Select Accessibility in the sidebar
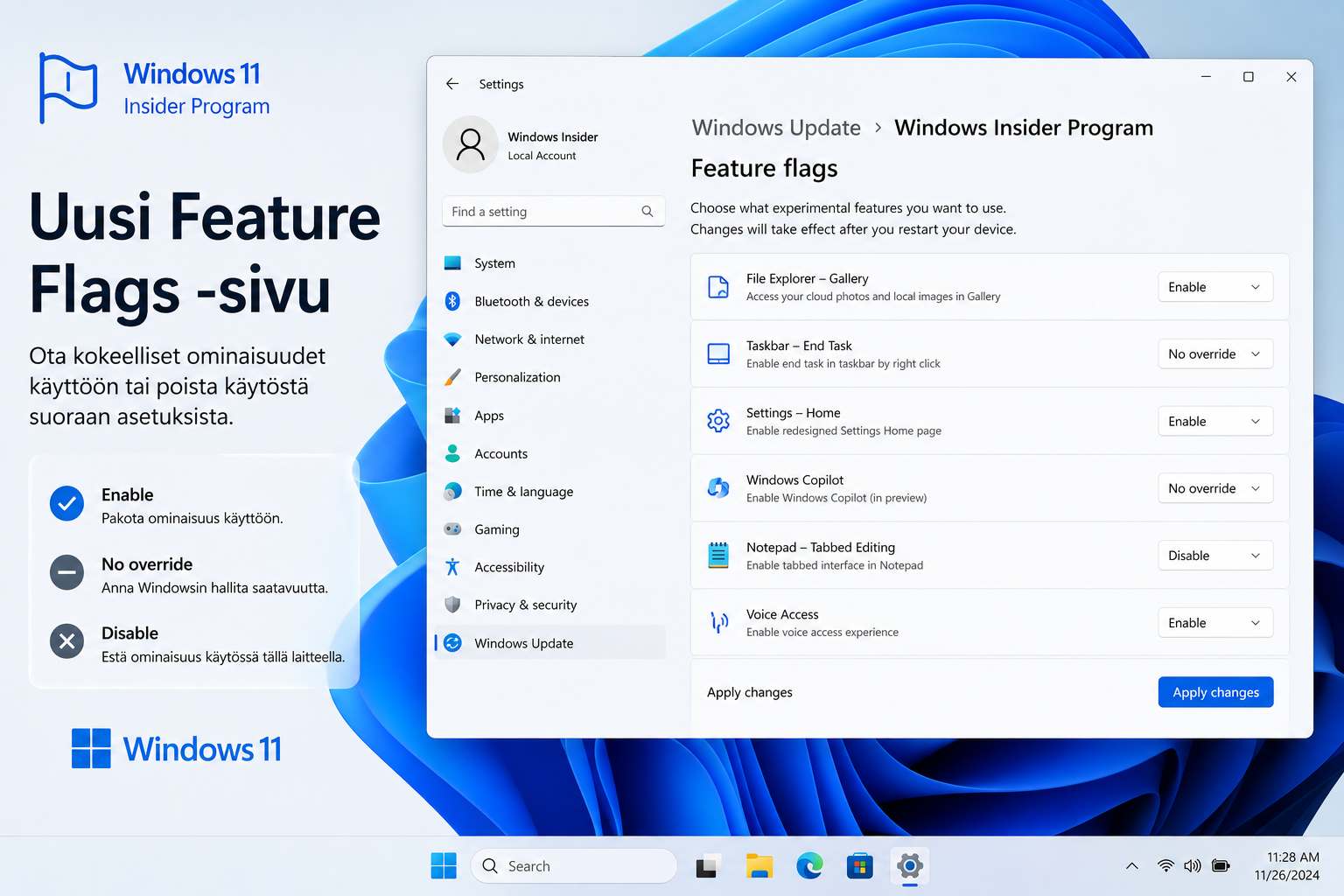 pyautogui.click(x=550, y=567)
